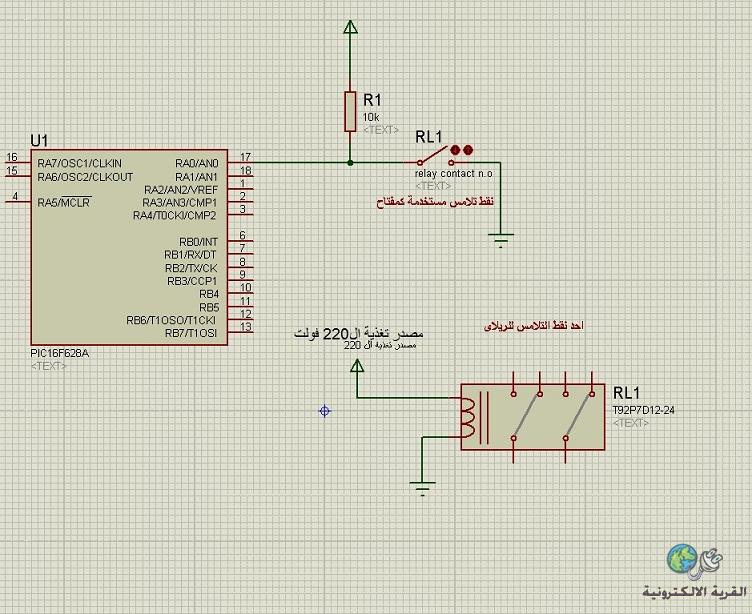This screenshot has height=614, width=752.
Task: Select the wire from pin 17 to R1
Action: tap(300, 163)
